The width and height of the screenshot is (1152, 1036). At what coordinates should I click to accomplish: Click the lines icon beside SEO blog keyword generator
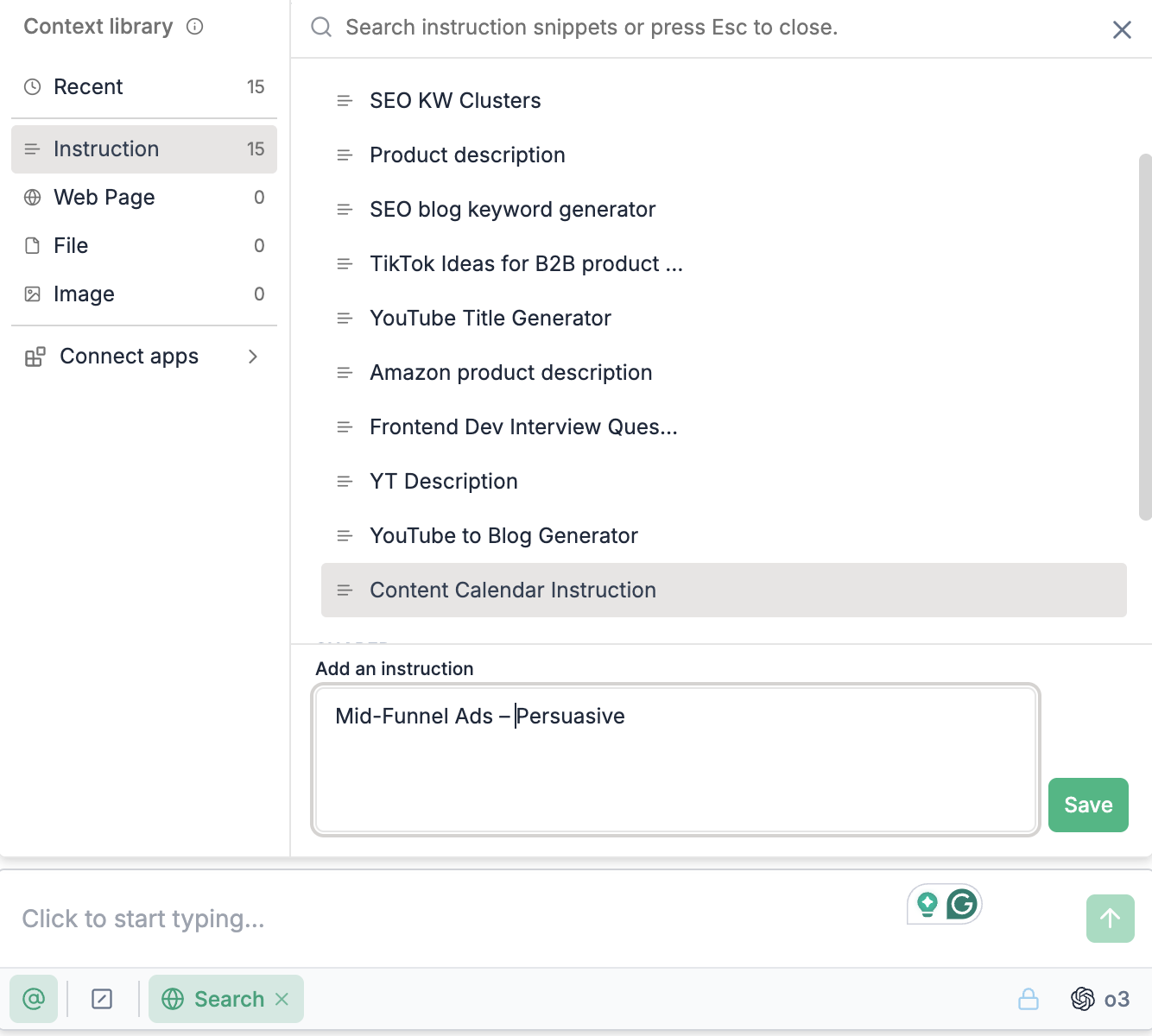[x=345, y=210]
